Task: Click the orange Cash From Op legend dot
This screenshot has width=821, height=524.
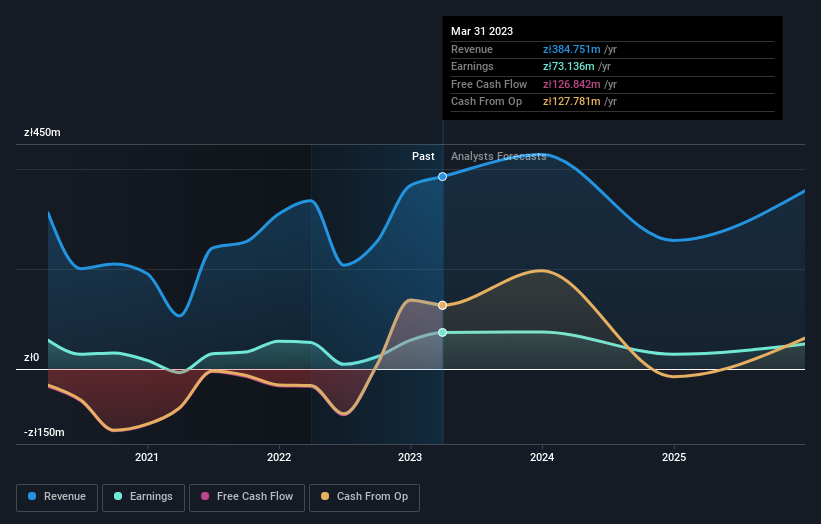Action: (x=325, y=496)
